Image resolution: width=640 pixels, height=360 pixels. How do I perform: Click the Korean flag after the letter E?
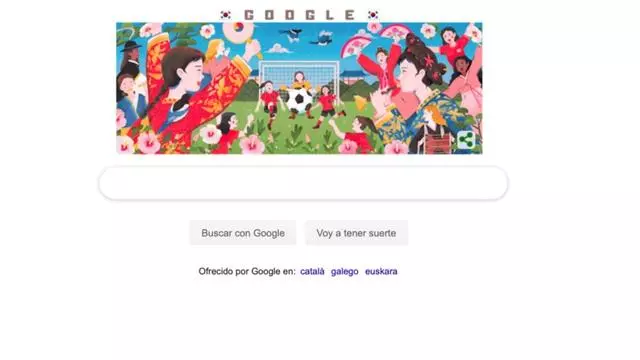[x=373, y=15]
